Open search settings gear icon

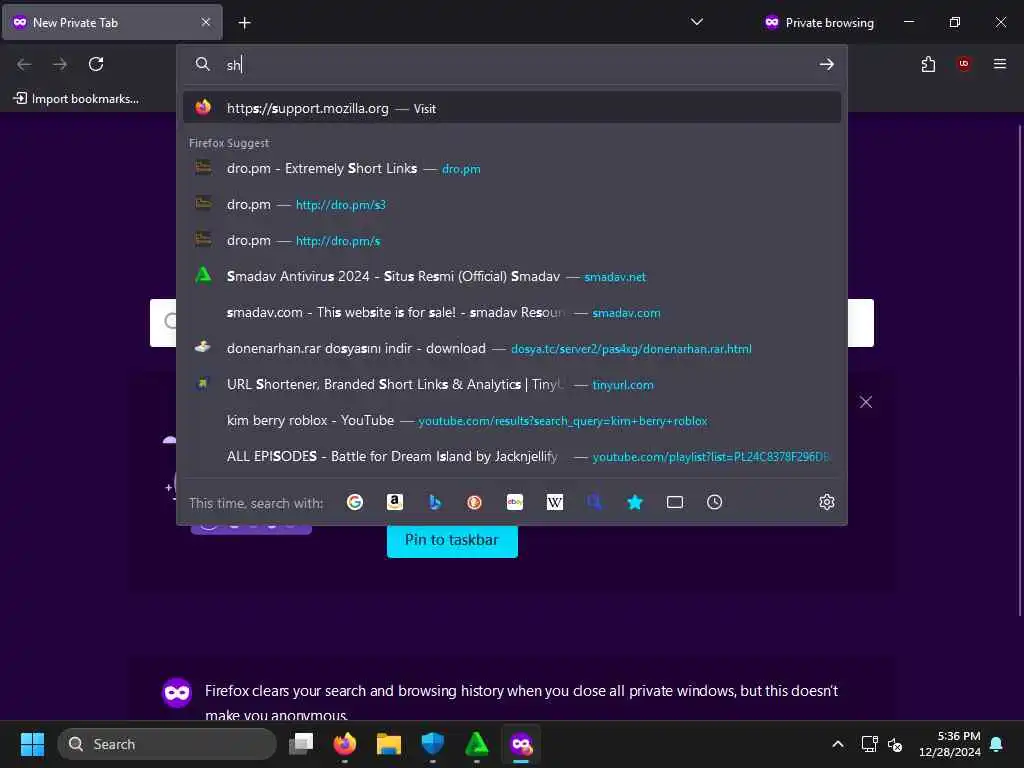(x=827, y=502)
